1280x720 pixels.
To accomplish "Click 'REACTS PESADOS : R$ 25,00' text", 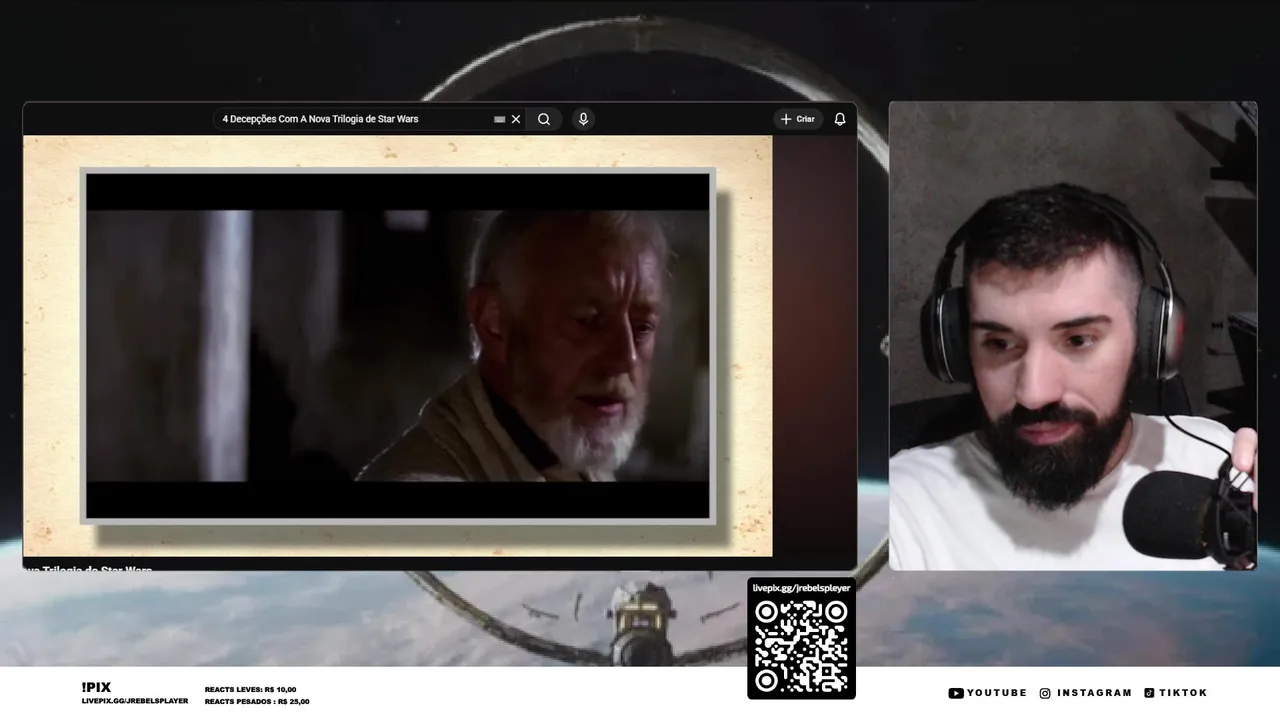I will [x=257, y=702].
